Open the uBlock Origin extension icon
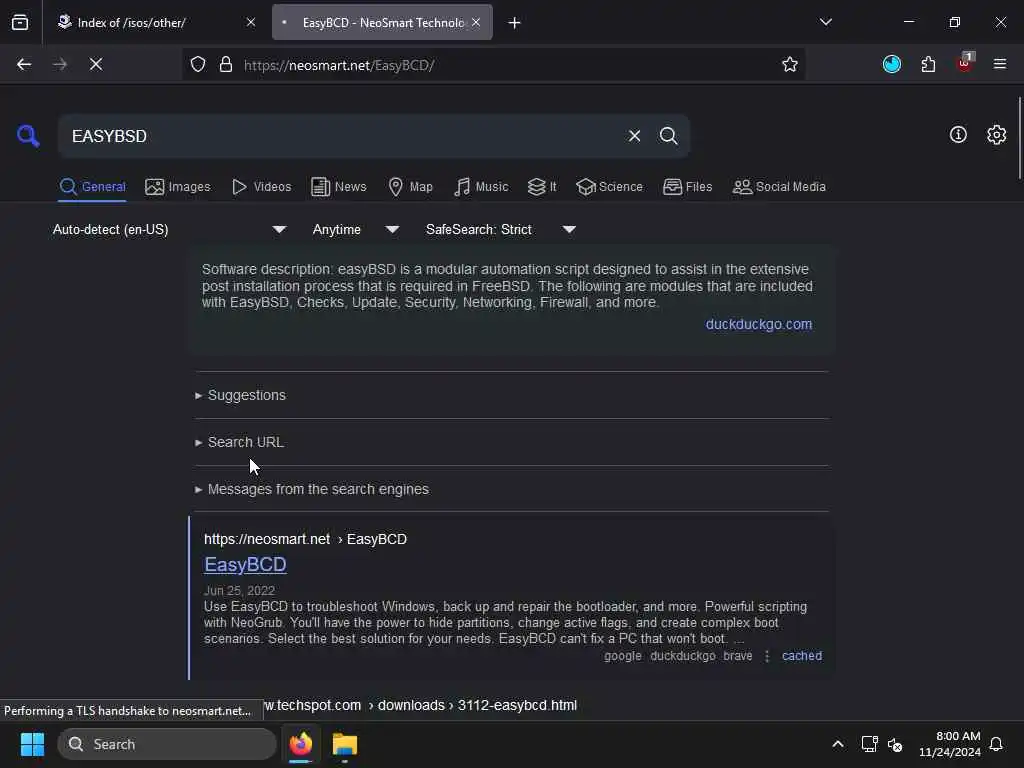Screen dimensions: 1024x768 point(965,64)
